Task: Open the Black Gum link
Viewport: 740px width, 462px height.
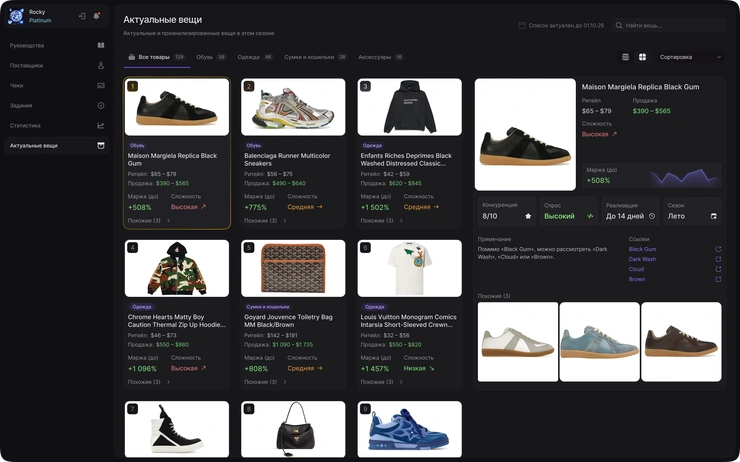Action: (x=642, y=249)
